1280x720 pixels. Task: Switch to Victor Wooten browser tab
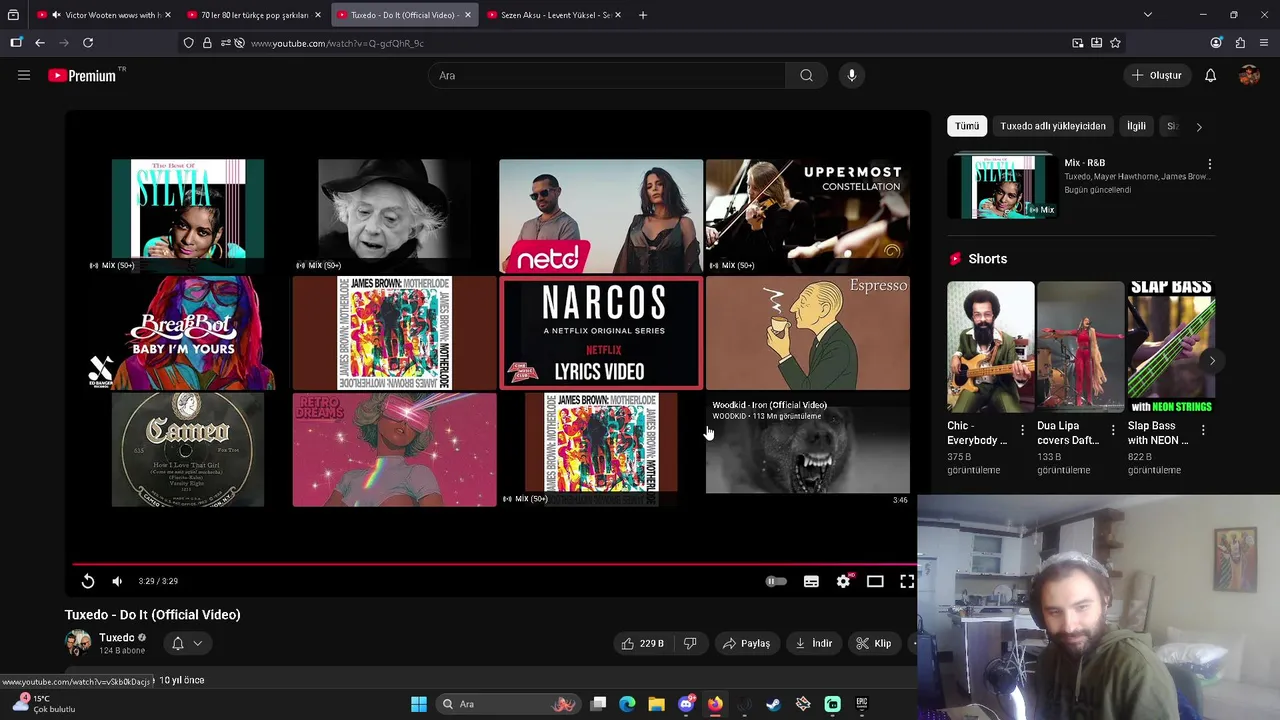click(x=102, y=15)
